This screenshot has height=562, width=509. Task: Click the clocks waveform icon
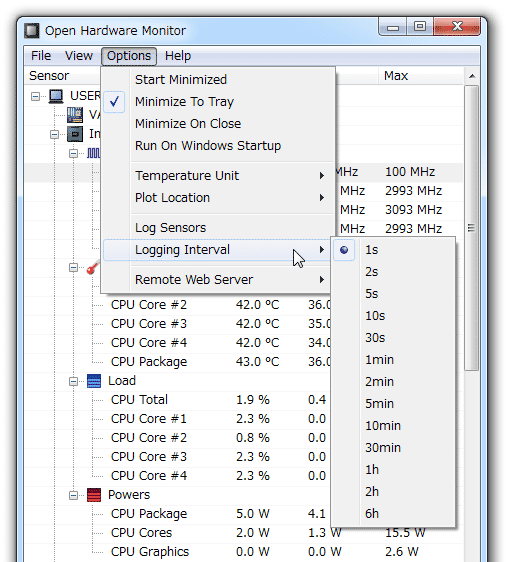tap(94, 153)
